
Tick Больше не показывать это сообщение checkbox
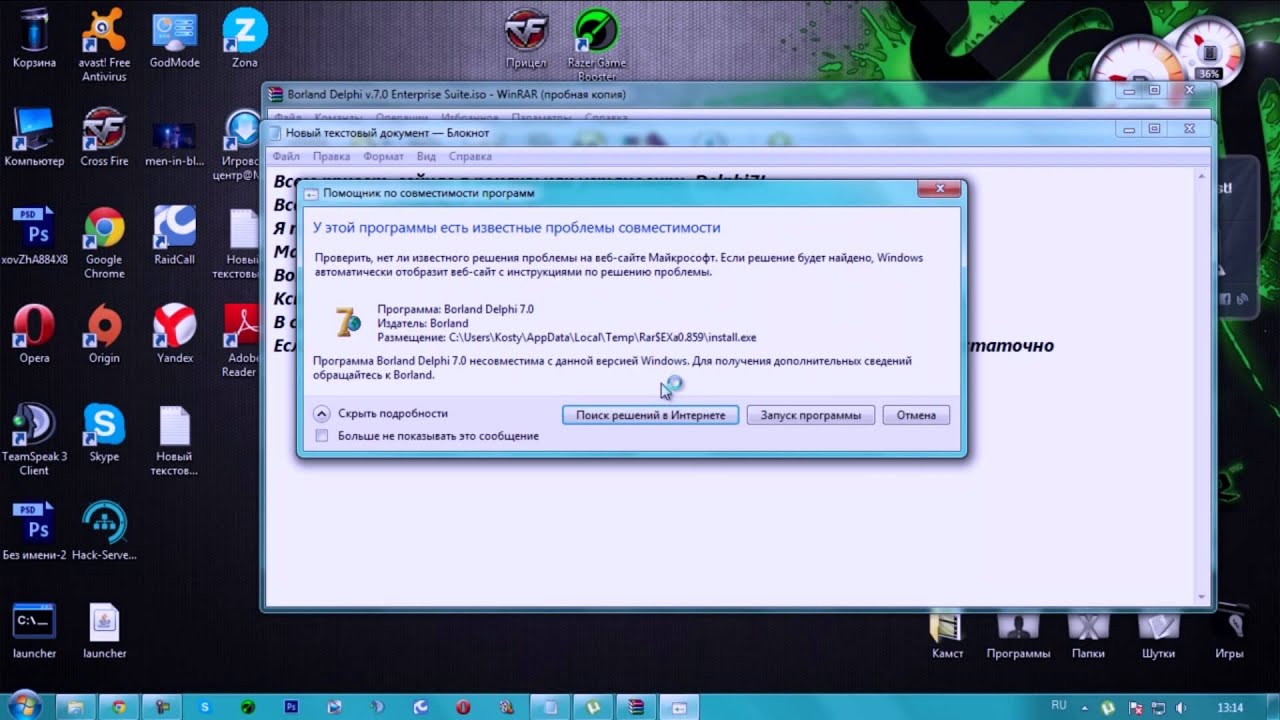click(x=322, y=436)
